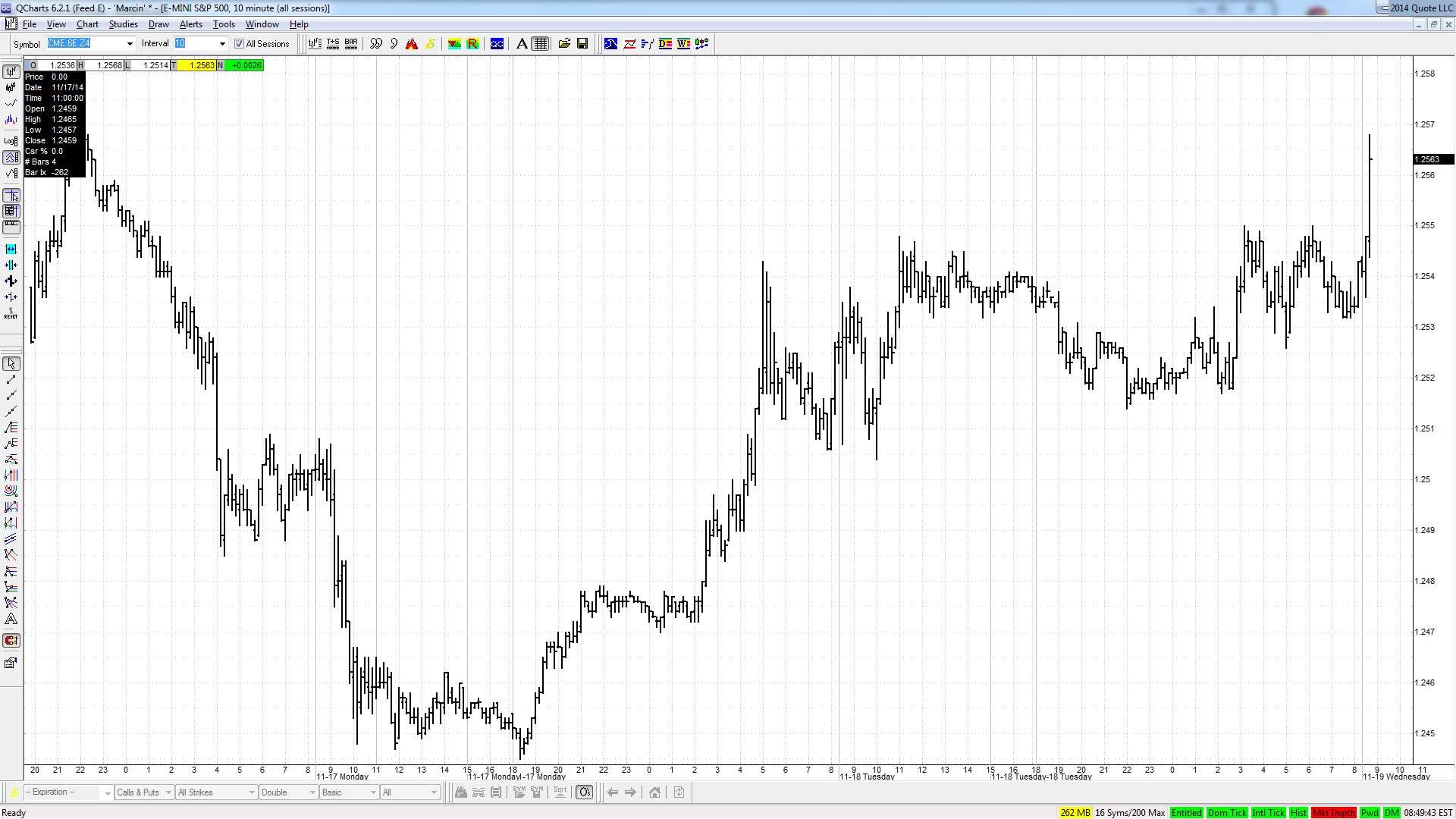Open the Double dropdown
Screen dimensions: 1456x819
(288, 792)
